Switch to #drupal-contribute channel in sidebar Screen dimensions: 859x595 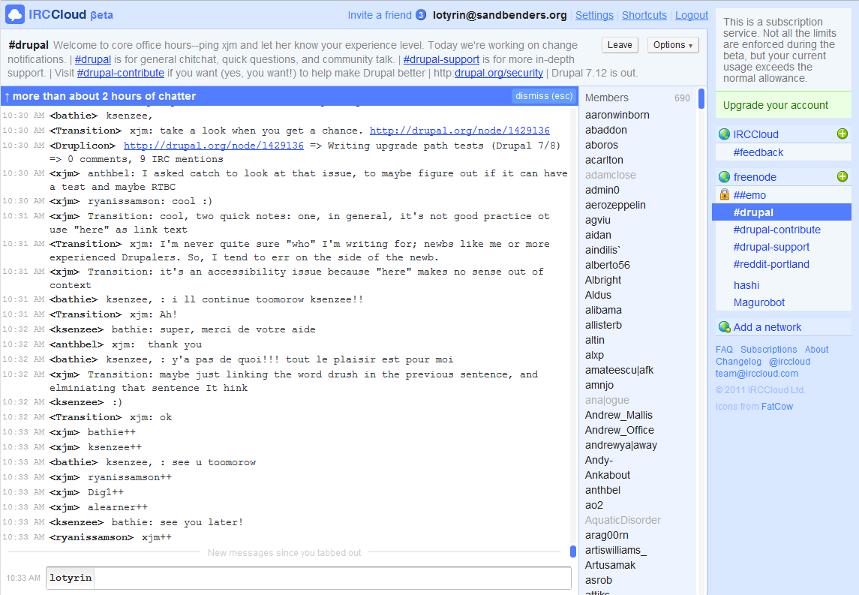click(777, 230)
